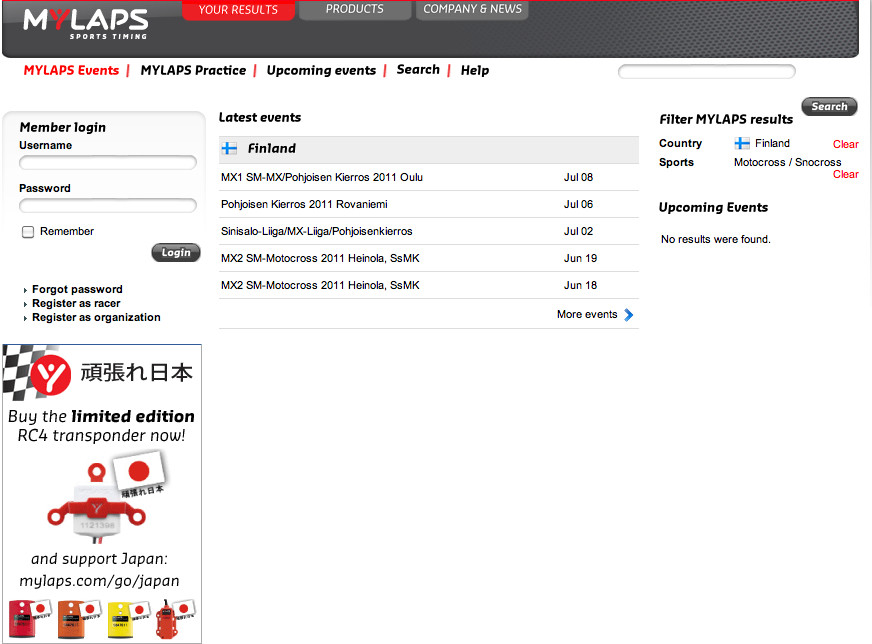Click the Finland flag in Country filter
The width and height of the screenshot is (872, 644).
(742, 143)
